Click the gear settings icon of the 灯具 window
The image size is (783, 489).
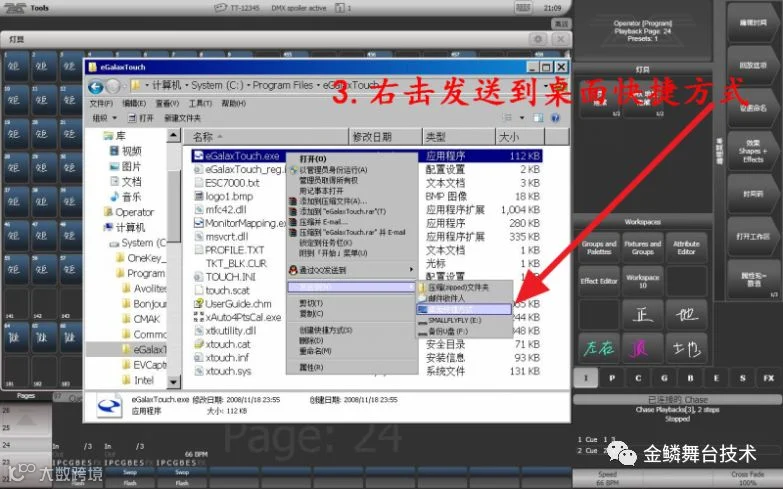point(538,39)
